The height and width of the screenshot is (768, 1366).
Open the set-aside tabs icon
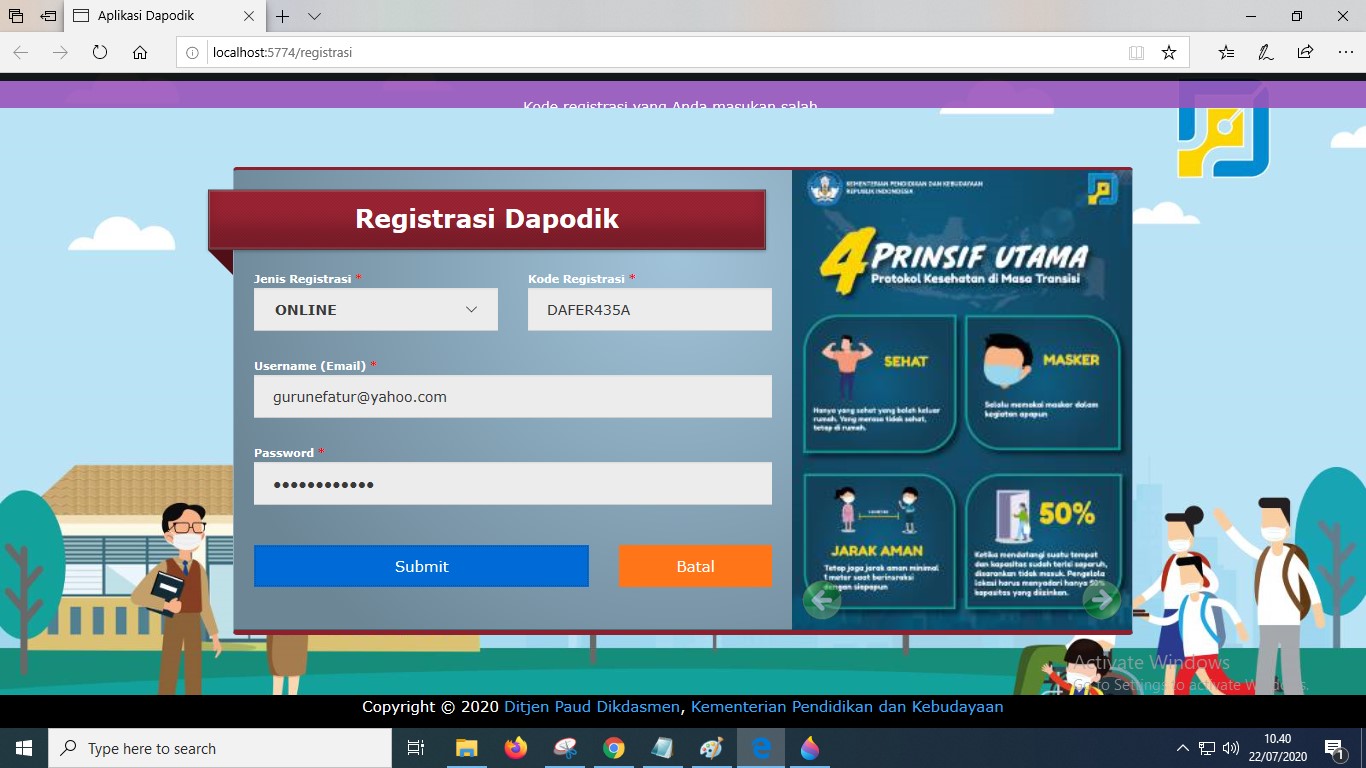coord(16,16)
